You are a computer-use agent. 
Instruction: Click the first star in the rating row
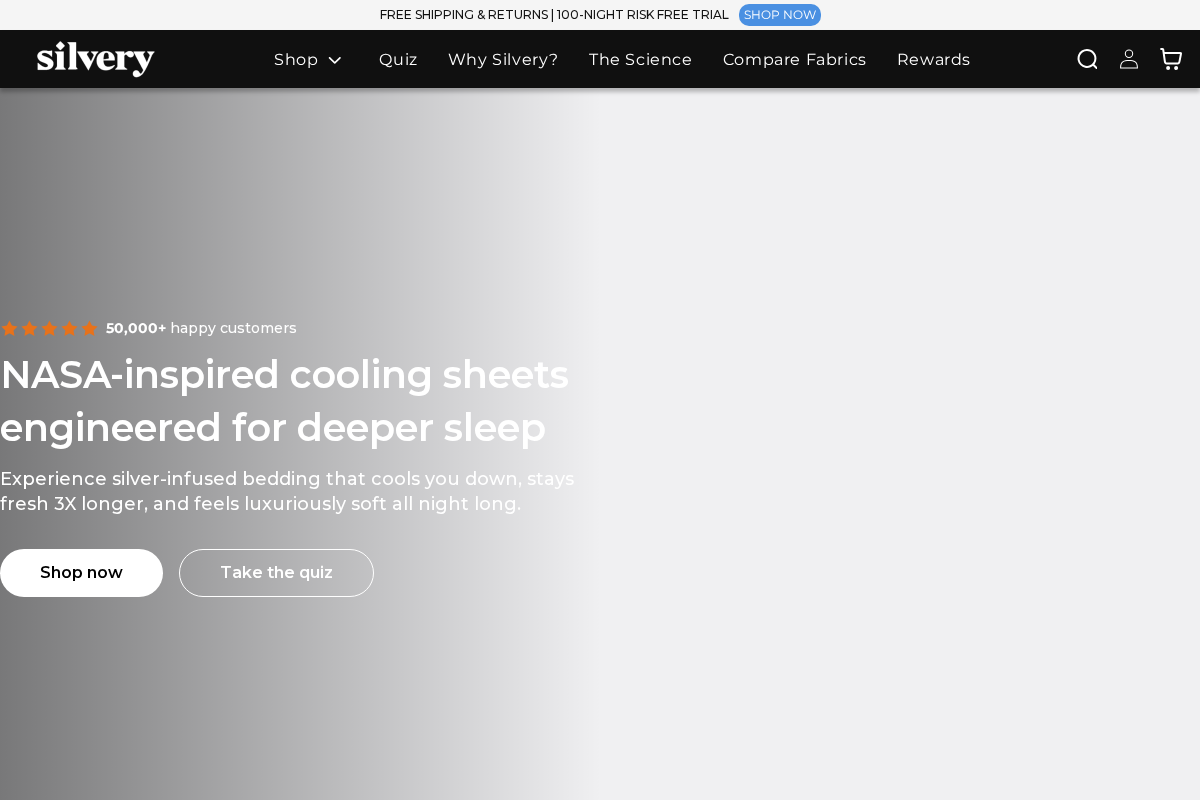pos(10,328)
